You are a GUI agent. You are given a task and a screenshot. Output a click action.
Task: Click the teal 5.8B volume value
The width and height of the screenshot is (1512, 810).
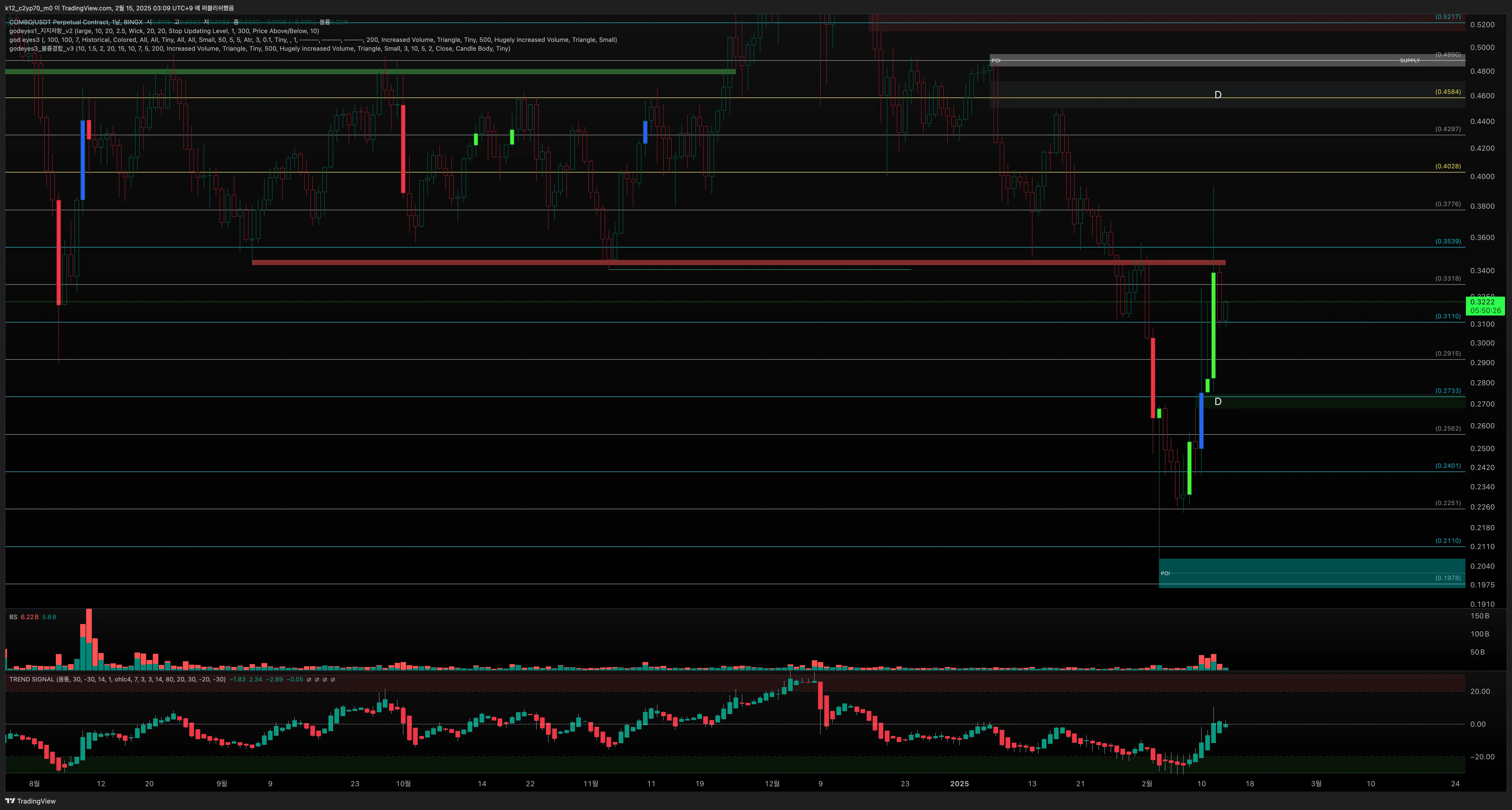pyautogui.click(x=49, y=617)
